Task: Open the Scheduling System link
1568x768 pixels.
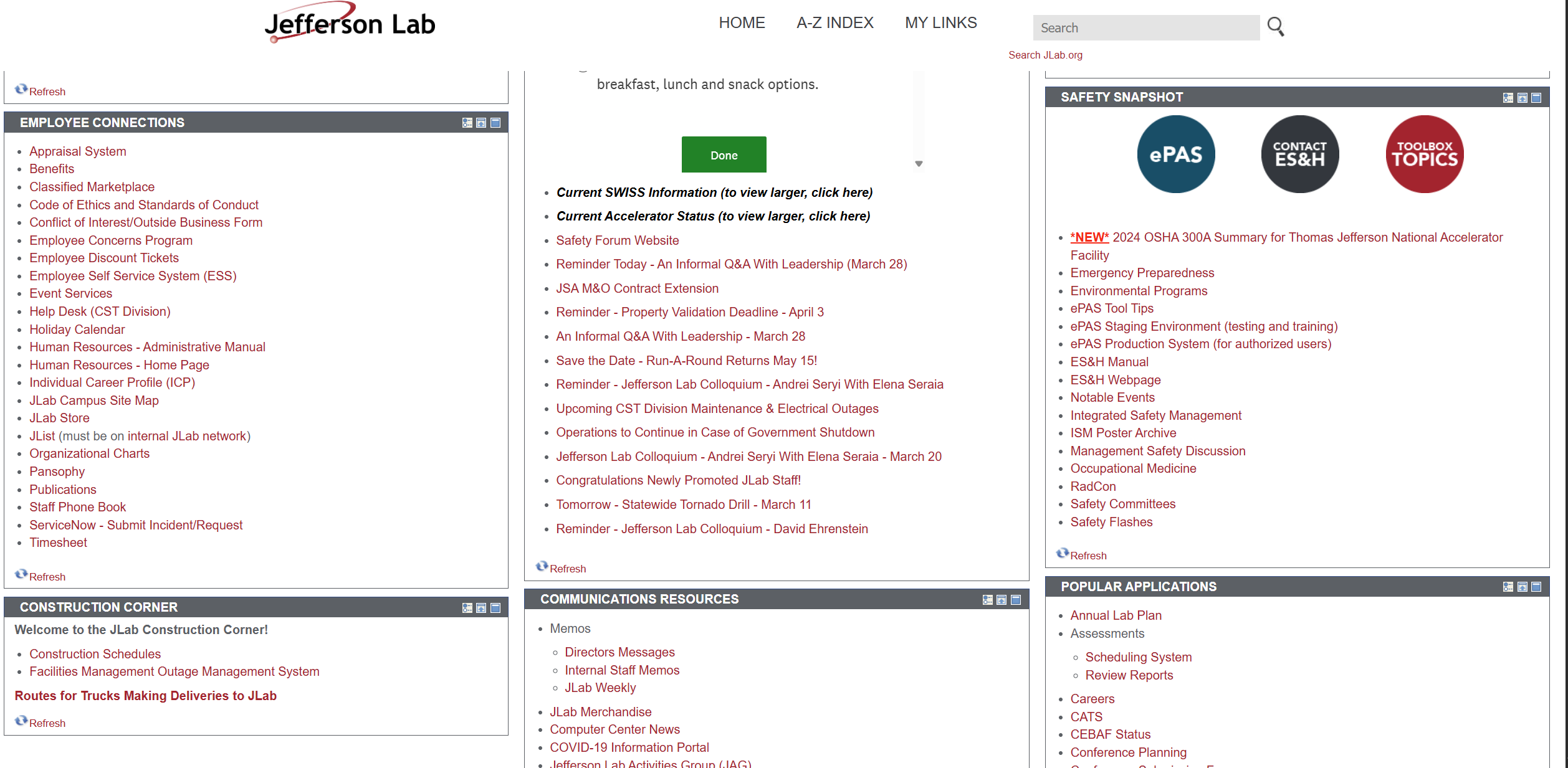Action: tap(1138, 657)
